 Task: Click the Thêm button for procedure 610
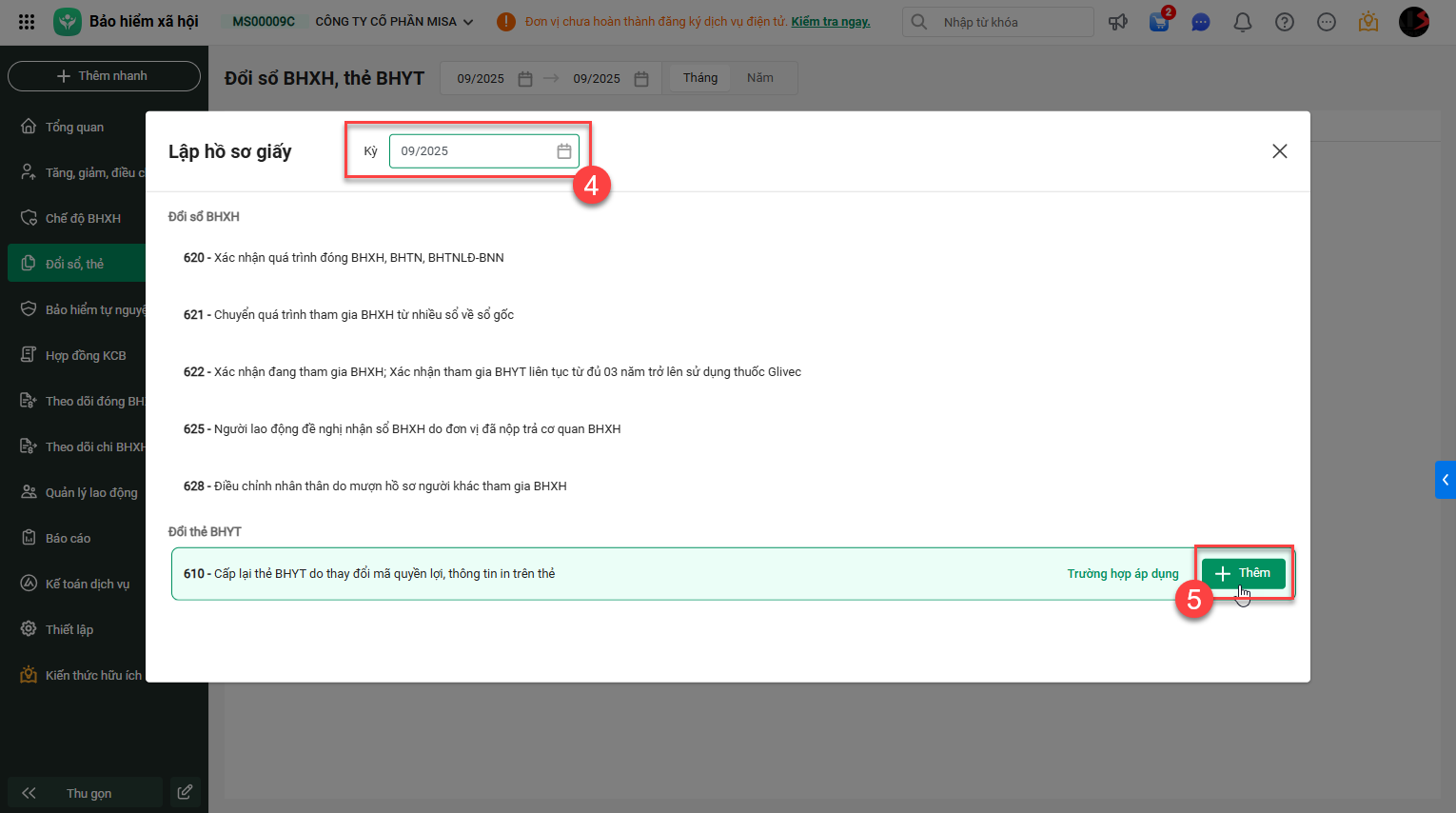(1244, 573)
